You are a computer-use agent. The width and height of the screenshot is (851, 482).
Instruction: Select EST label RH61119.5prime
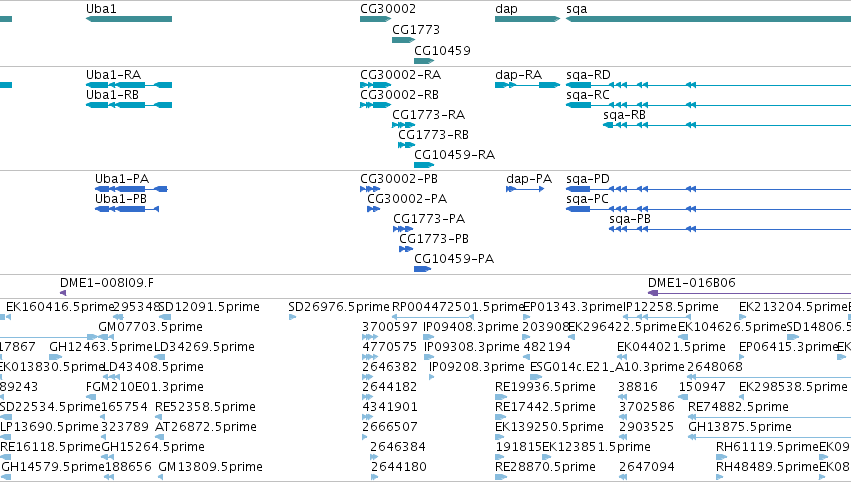pyautogui.click(x=767, y=447)
